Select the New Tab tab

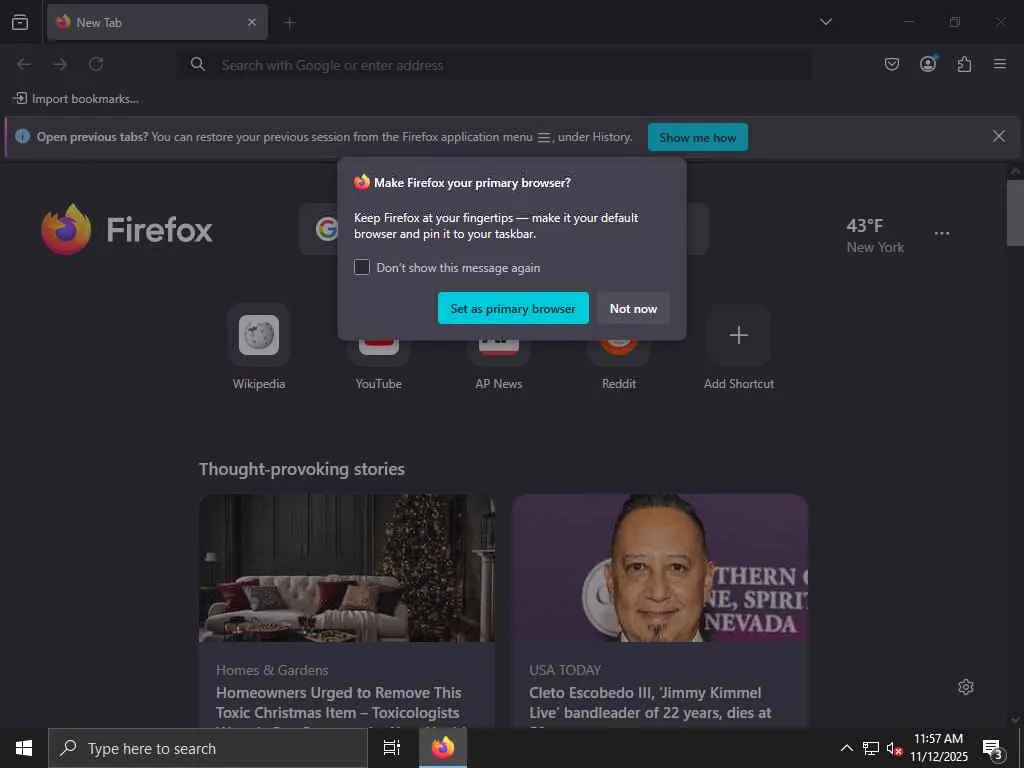157,22
